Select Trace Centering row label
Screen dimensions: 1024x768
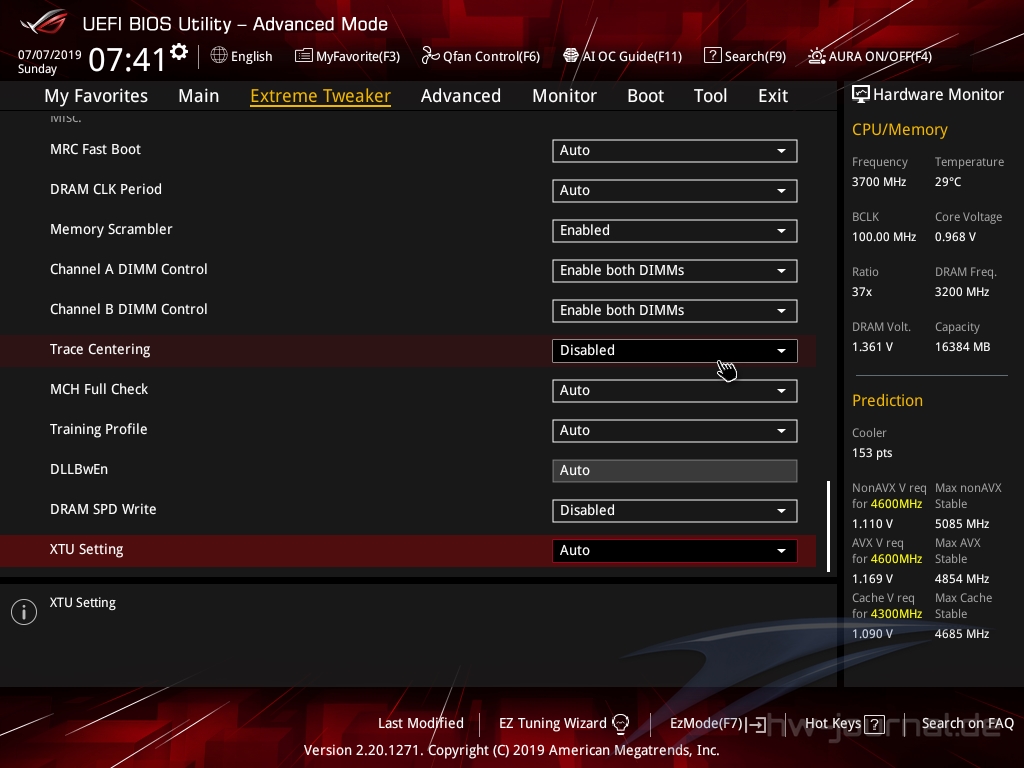click(x=100, y=349)
